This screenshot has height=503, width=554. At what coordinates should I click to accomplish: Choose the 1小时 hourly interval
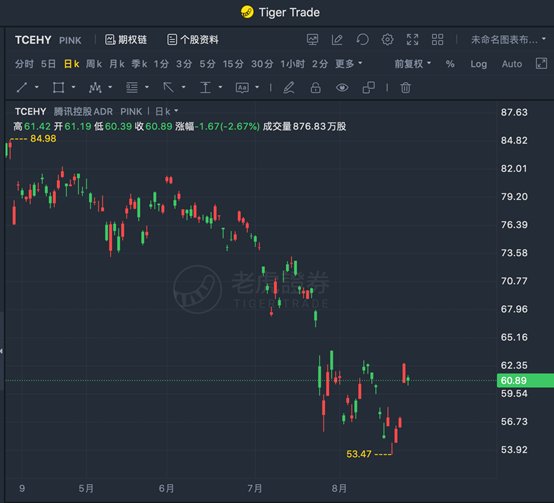click(x=293, y=64)
